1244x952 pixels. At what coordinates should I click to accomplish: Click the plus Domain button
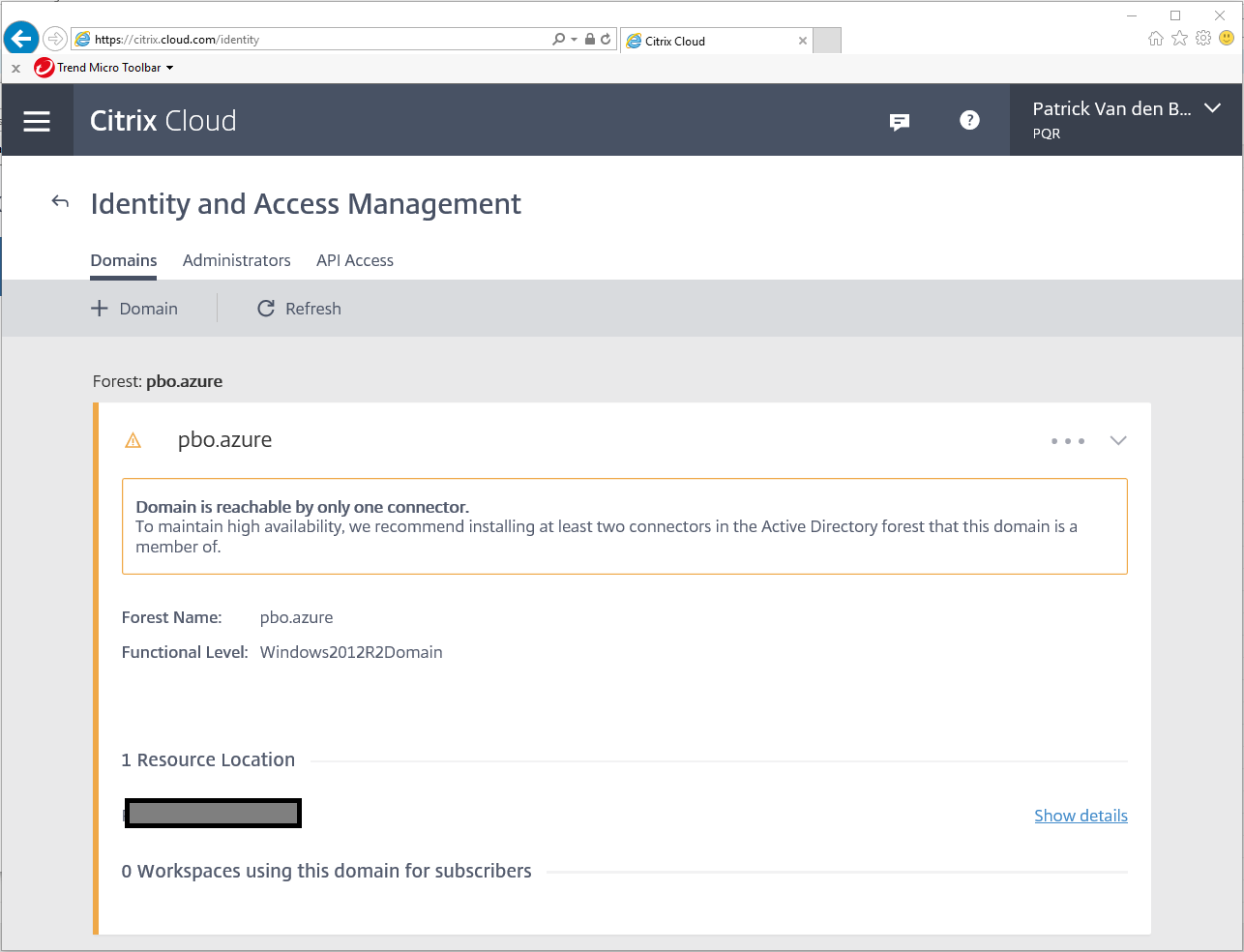[x=134, y=309]
